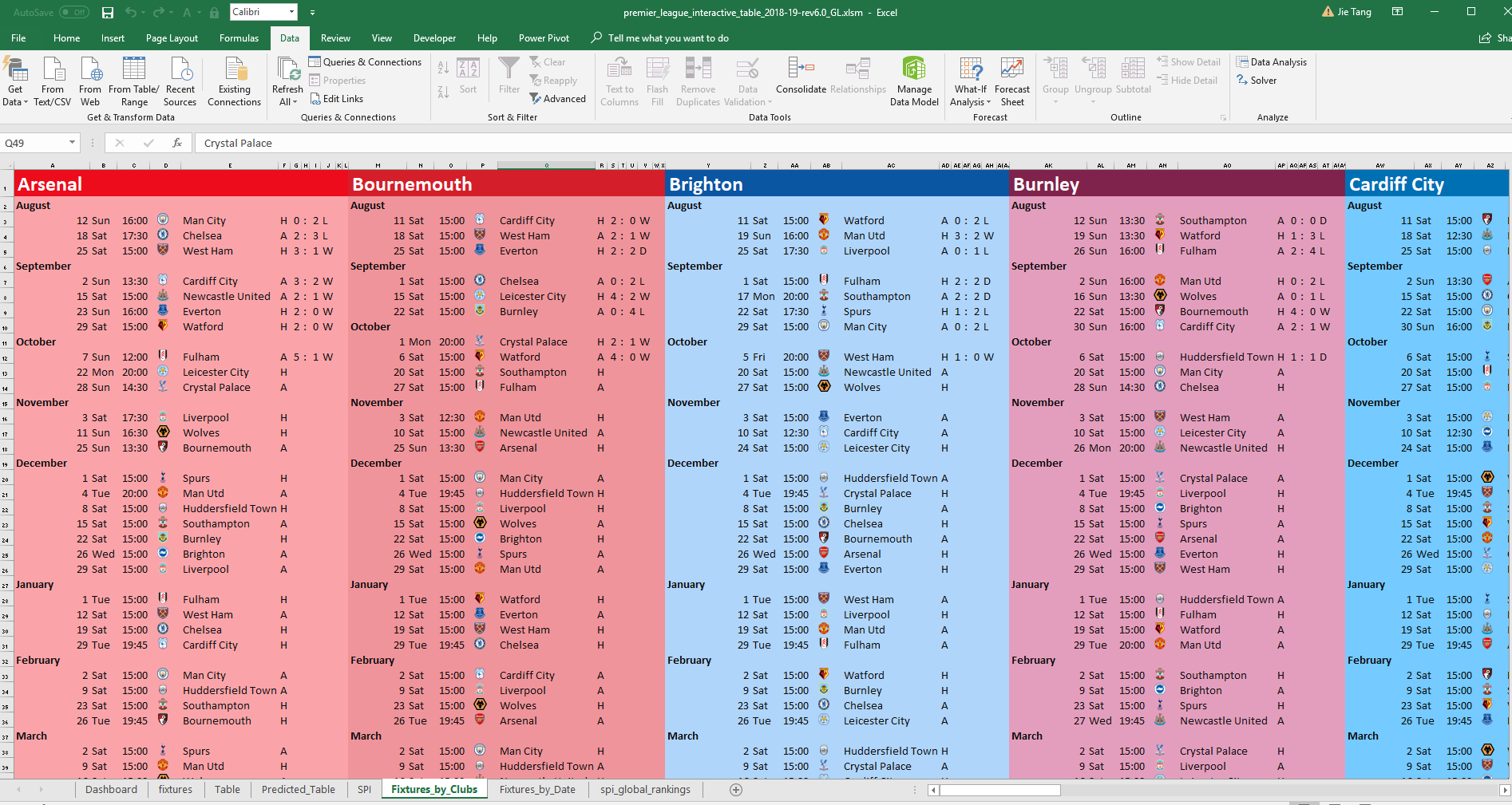1512x805 pixels.
Task: Switch to the Formulas ribbon tab
Action: click(x=239, y=38)
